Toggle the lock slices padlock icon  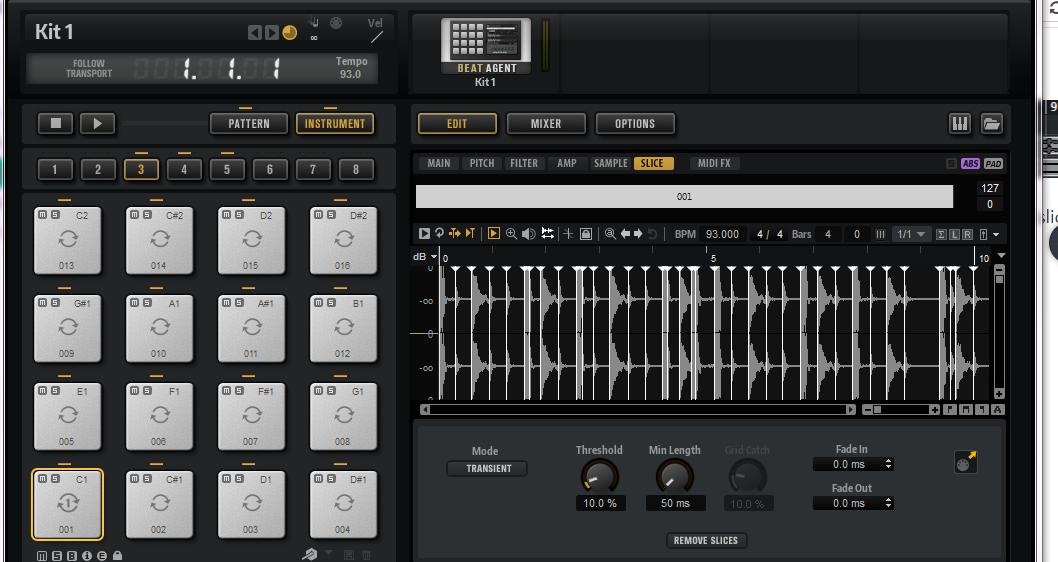click(x=586, y=233)
